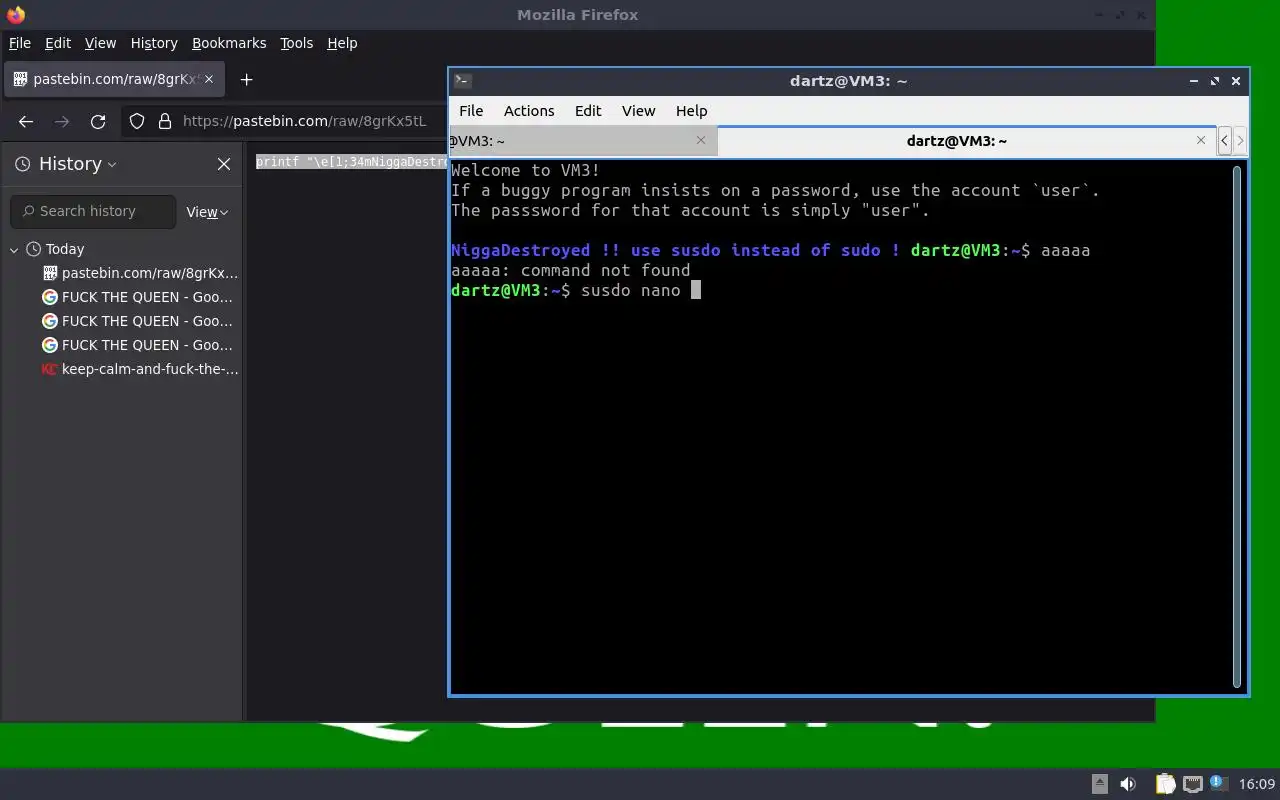Screen dimensions: 1280x800
Task: Open Firefox Edit menu
Action: 58,43
